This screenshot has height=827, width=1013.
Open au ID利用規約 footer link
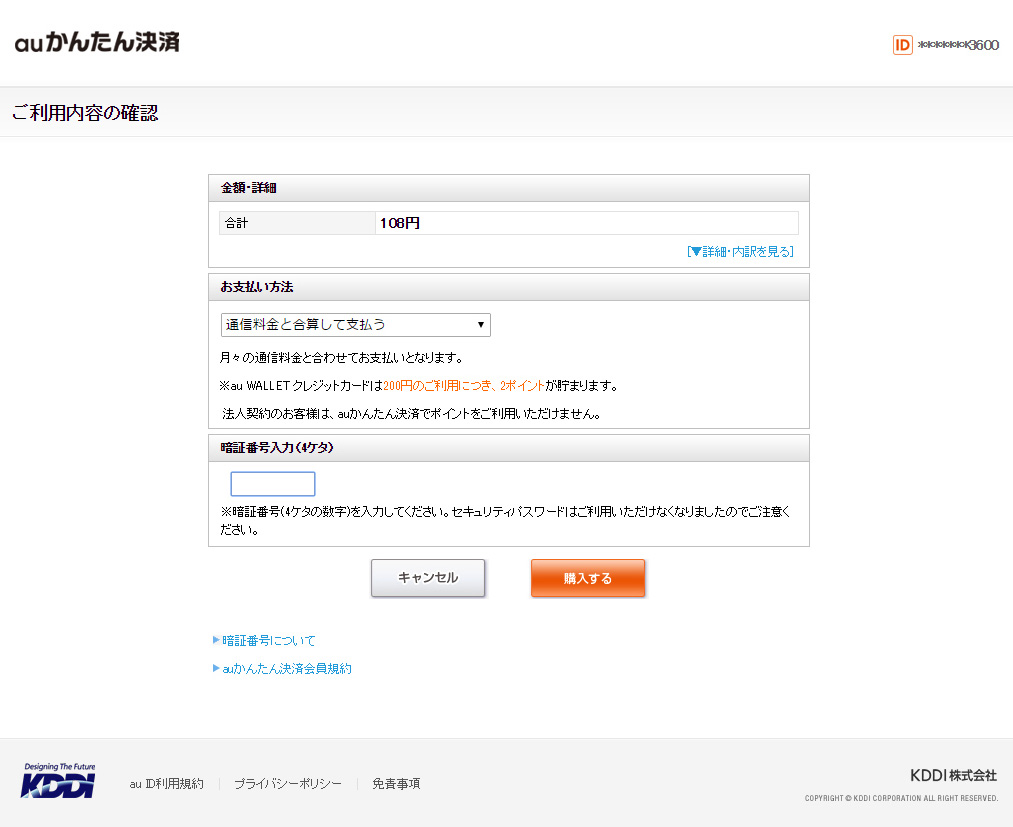click(167, 784)
